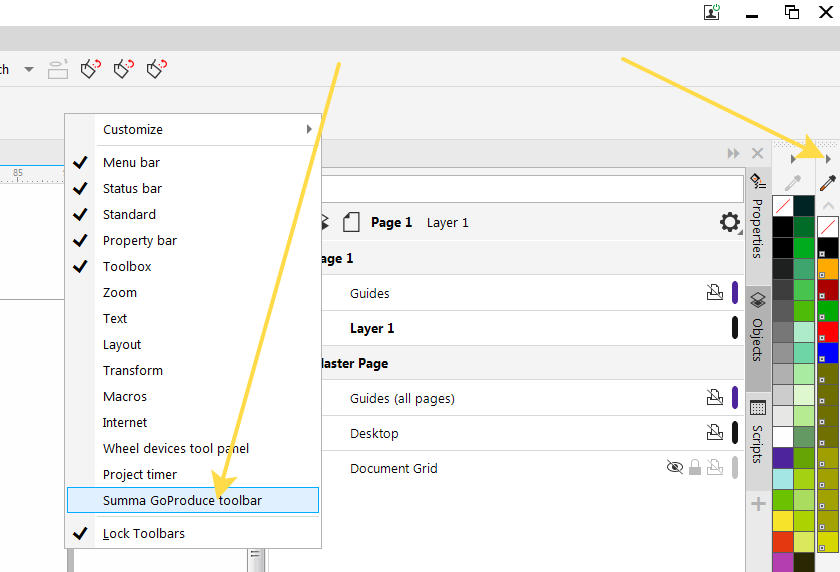840x572 pixels.
Task: Click the page icon beside Page 1
Action: pyautogui.click(x=351, y=222)
